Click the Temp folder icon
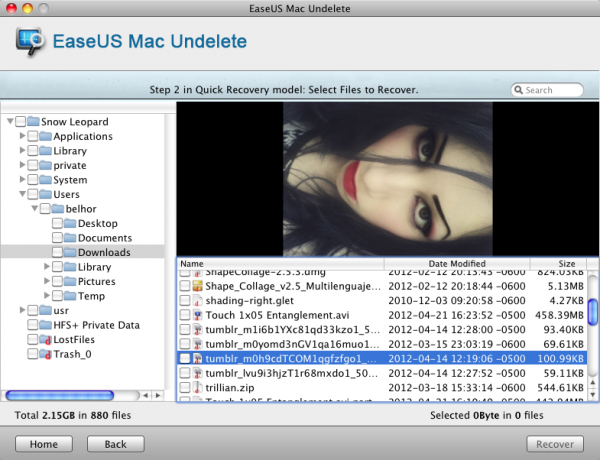This screenshot has height=460, width=600. coord(70,296)
